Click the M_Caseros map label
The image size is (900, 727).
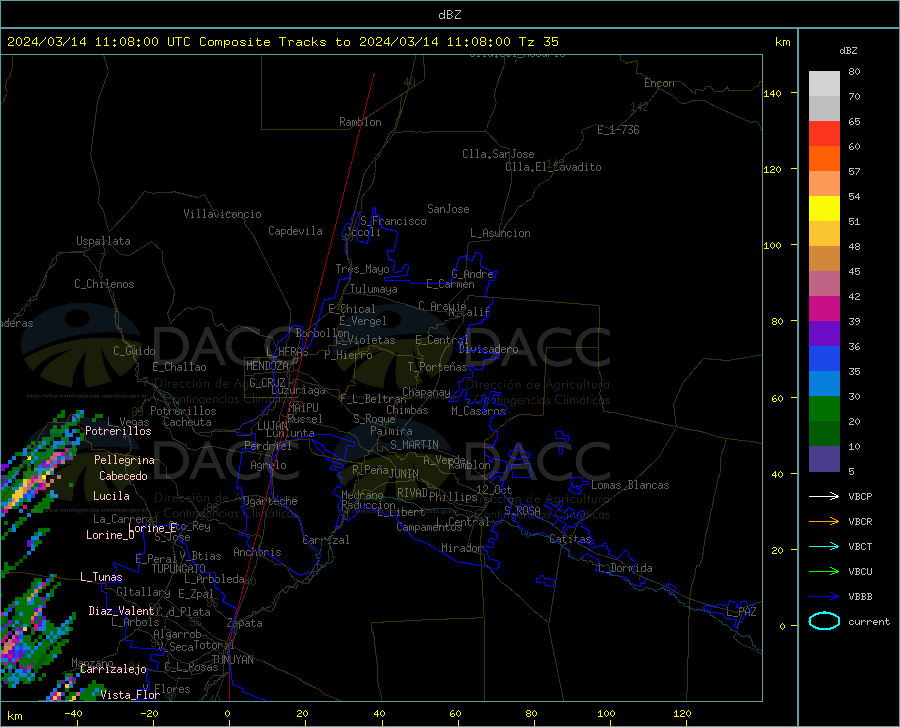[478, 410]
